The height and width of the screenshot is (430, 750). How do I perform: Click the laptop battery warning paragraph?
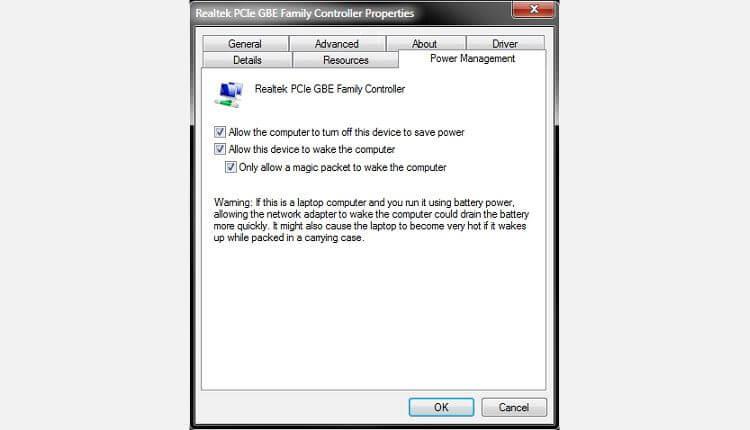tap(371, 220)
